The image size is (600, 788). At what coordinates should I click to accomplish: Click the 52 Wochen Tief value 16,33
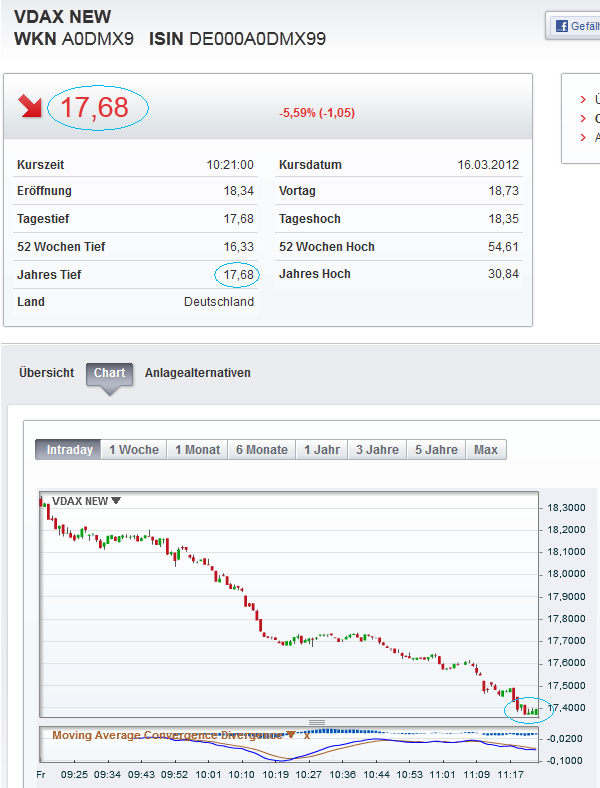click(239, 247)
